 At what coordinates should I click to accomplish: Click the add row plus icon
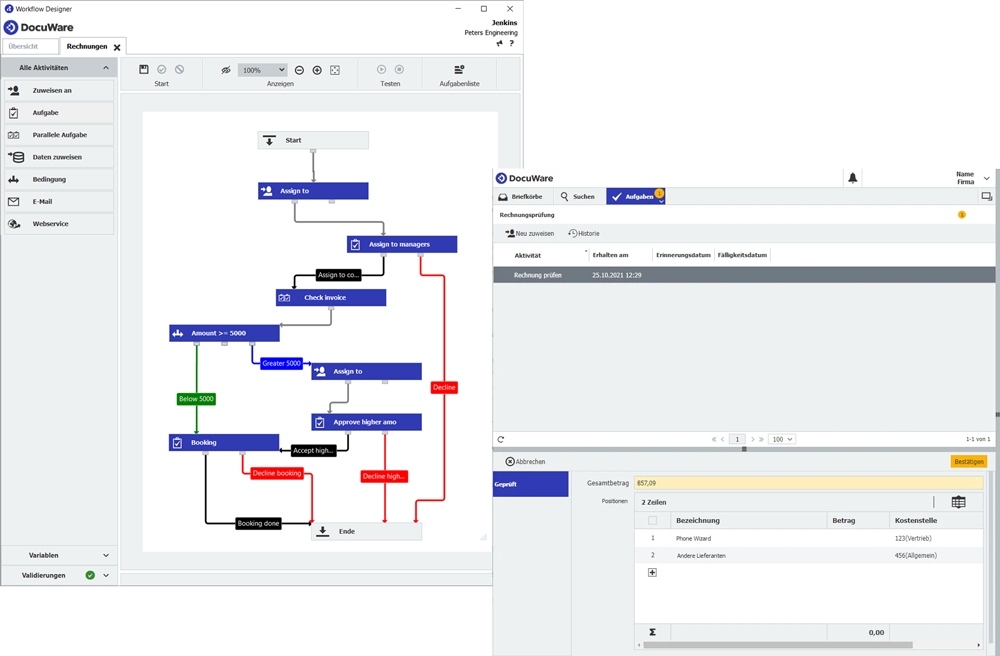pos(652,572)
